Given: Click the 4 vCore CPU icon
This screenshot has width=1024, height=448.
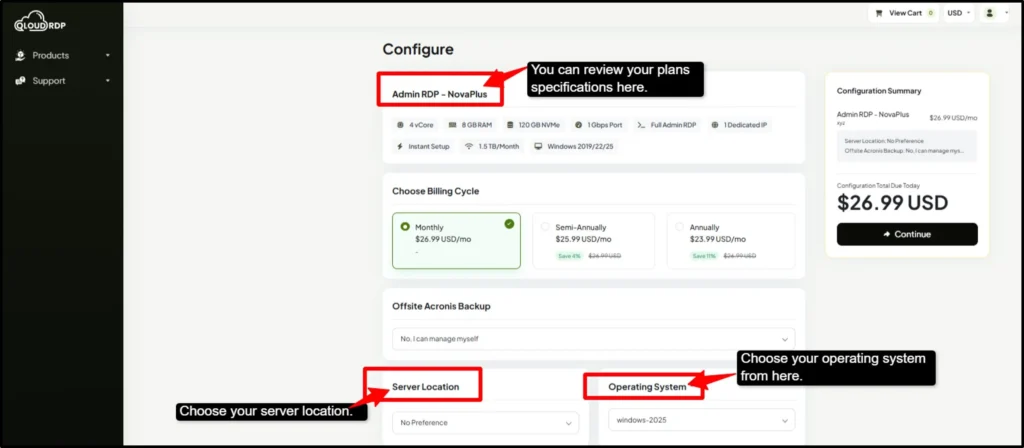Looking at the screenshot, I should pos(400,125).
